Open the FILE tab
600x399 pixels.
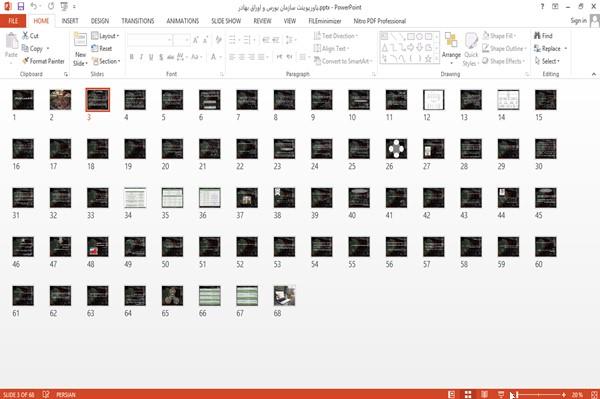coord(13,21)
